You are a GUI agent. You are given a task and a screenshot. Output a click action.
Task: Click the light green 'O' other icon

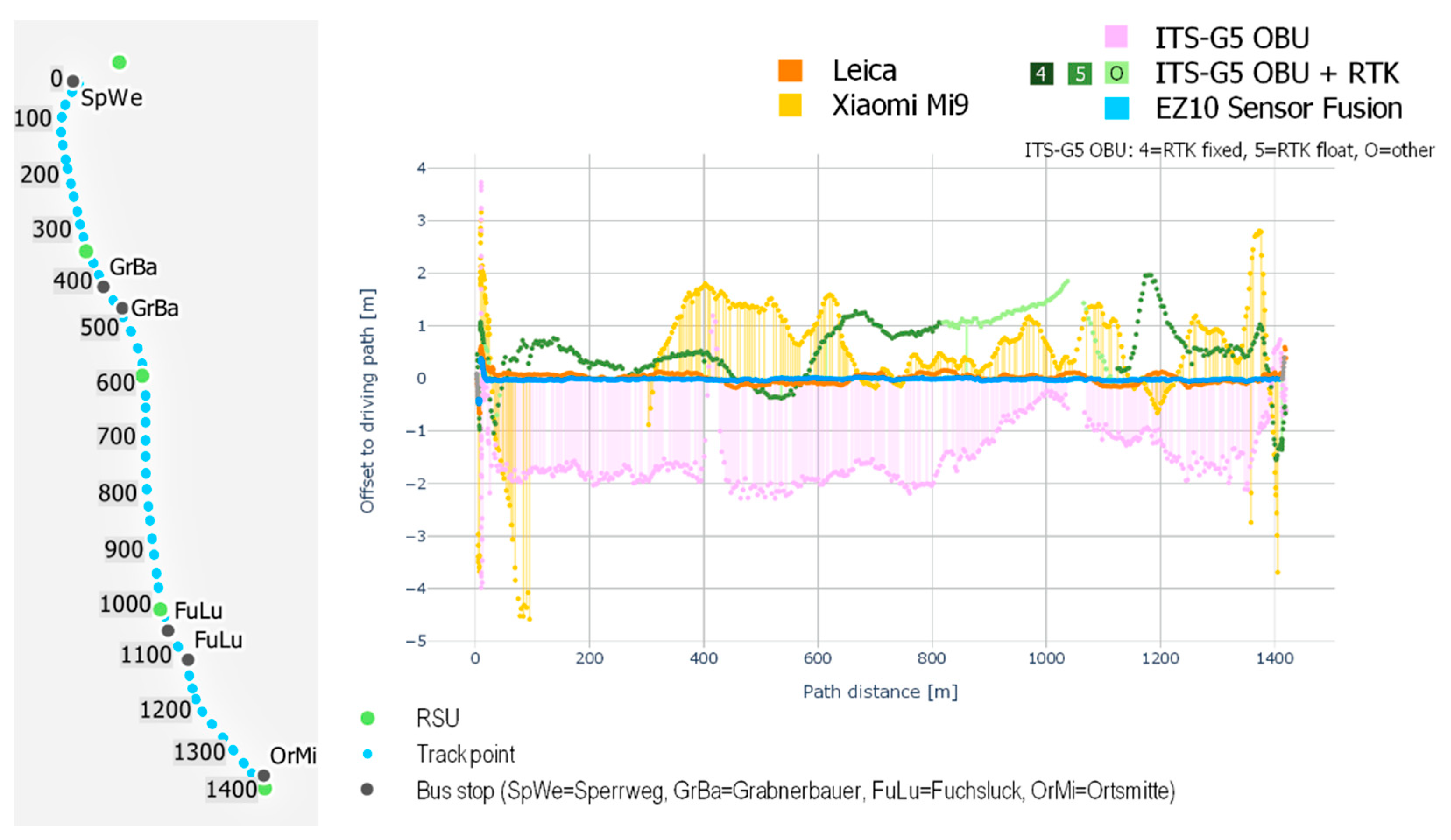point(1116,73)
